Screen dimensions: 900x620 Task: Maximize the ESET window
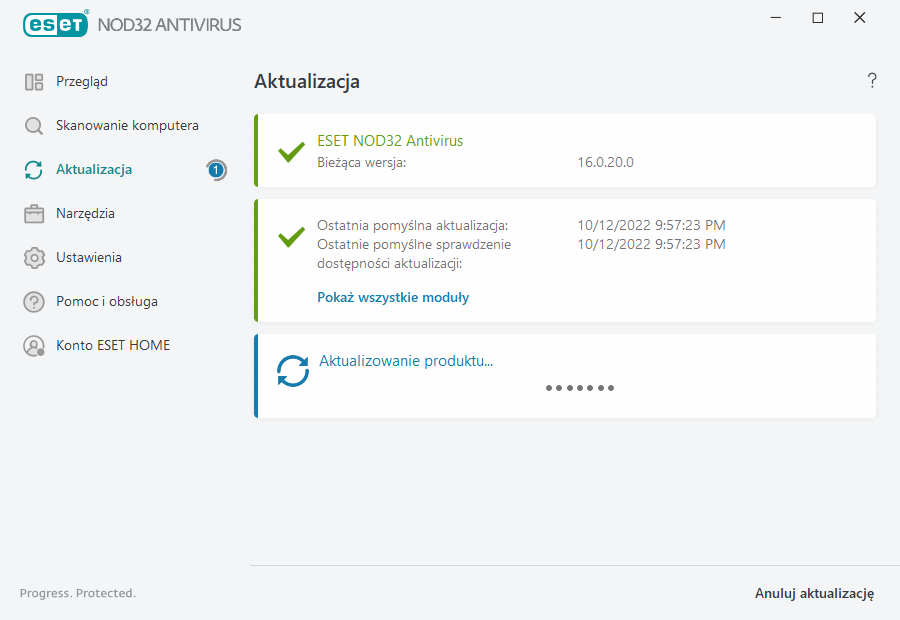818,18
